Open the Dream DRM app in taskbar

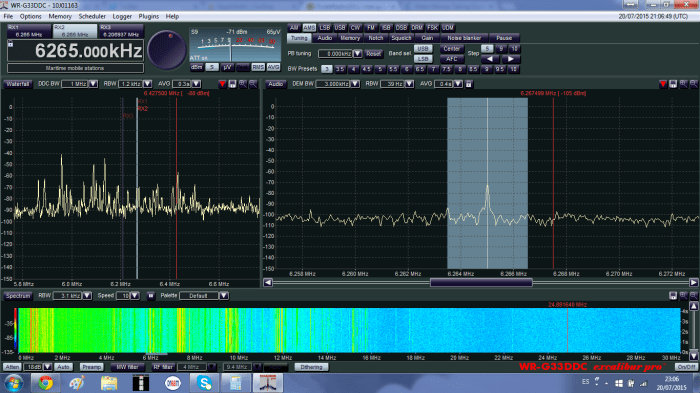173,383
